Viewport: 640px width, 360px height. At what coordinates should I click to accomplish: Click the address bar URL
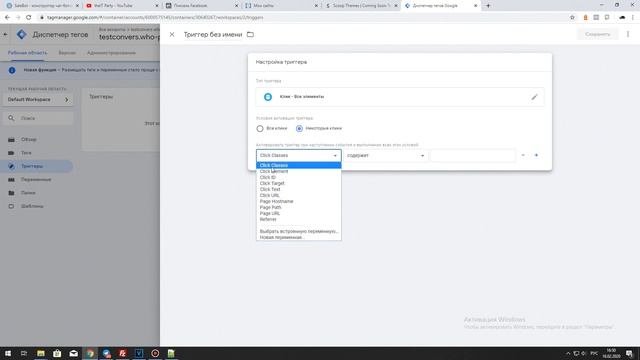click(155, 18)
